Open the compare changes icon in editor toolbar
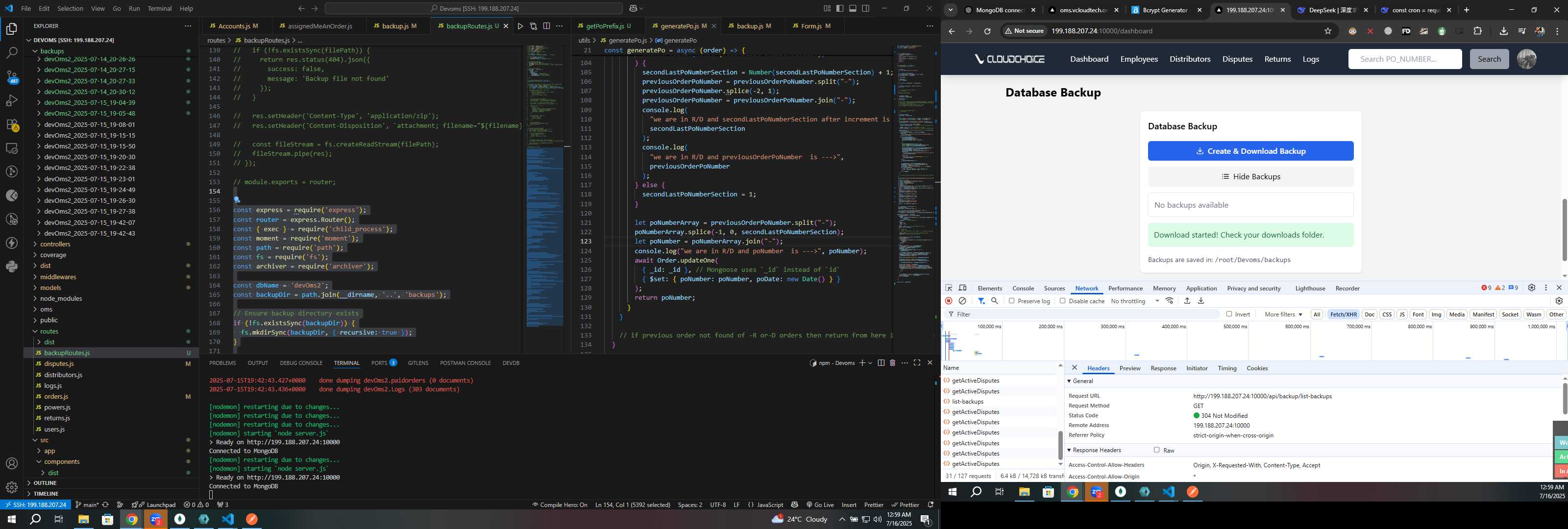Image resolution: width=1568 pixels, height=529 pixels. click(x=533, y=26)
